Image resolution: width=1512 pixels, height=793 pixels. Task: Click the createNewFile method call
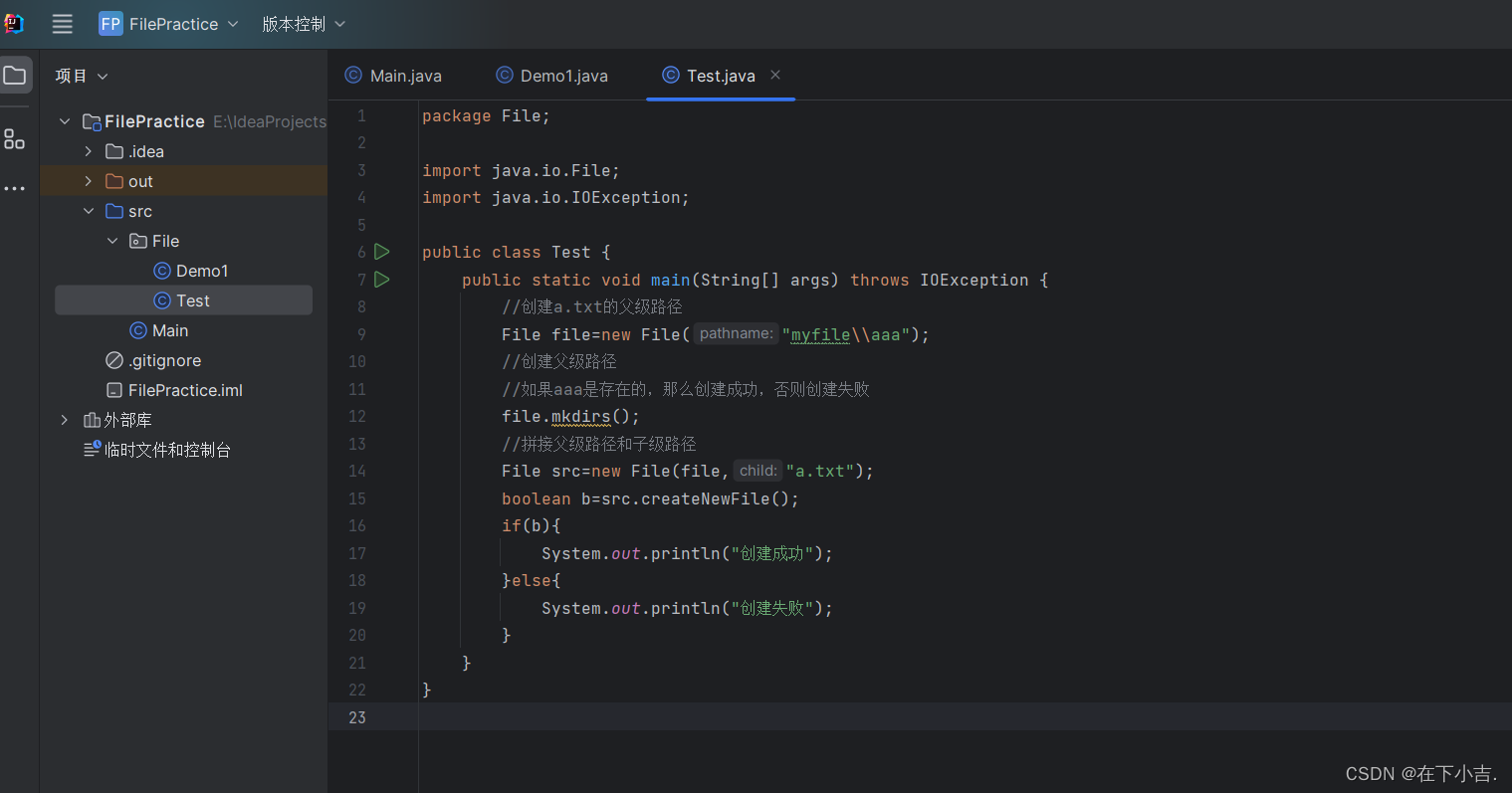(x=706, y=498)
